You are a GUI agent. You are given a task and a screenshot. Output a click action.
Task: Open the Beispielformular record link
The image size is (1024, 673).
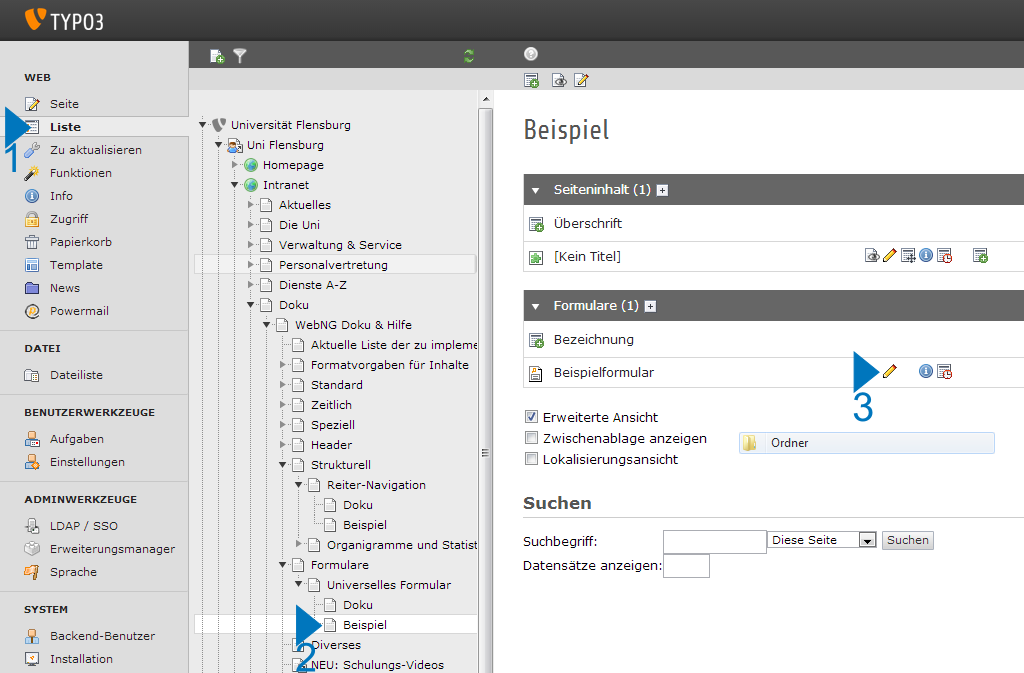click(x=603, y=372)
